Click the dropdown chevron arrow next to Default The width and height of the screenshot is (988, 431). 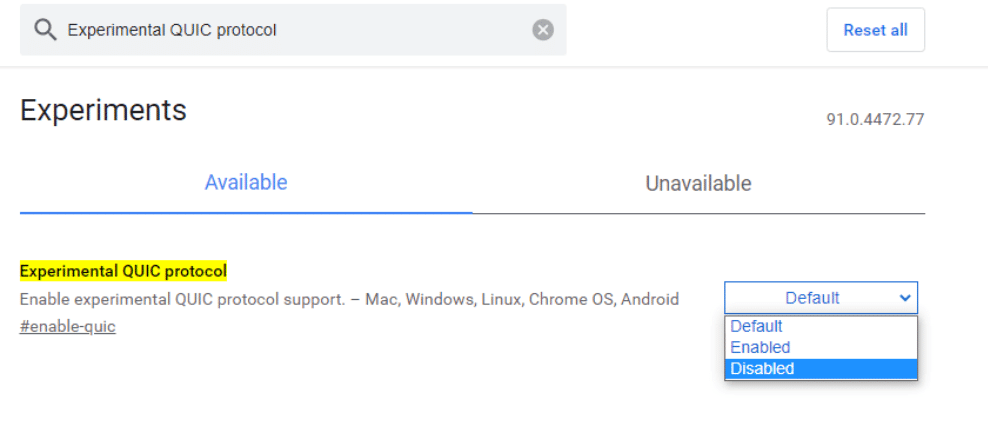[905, 298]
